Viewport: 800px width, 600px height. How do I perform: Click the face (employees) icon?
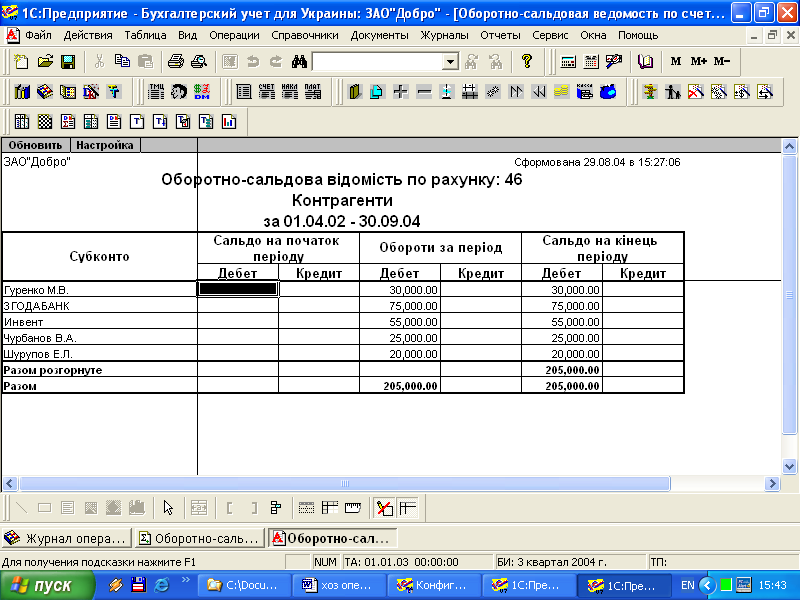point(179,92)
